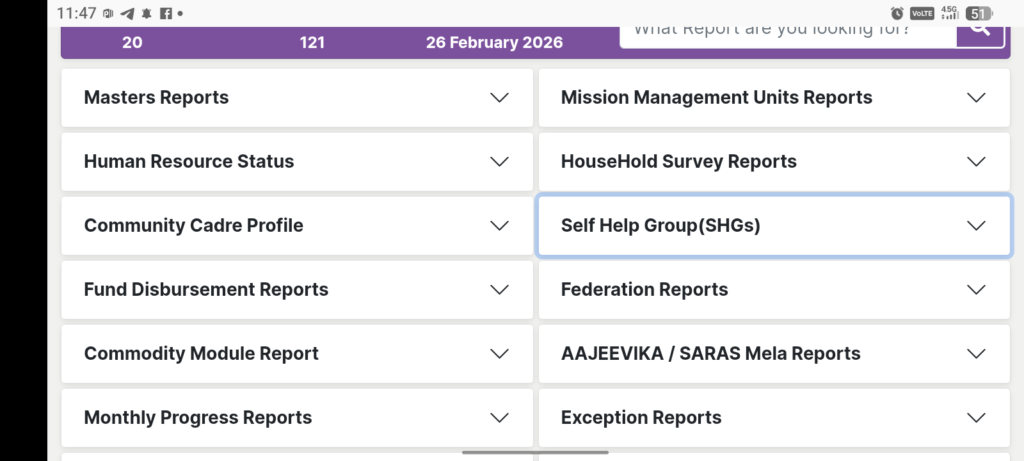Tap the alarm clock status icon
Image resolution: width=1024 pixels, height=461 pixels.
[x=897, y=14]
